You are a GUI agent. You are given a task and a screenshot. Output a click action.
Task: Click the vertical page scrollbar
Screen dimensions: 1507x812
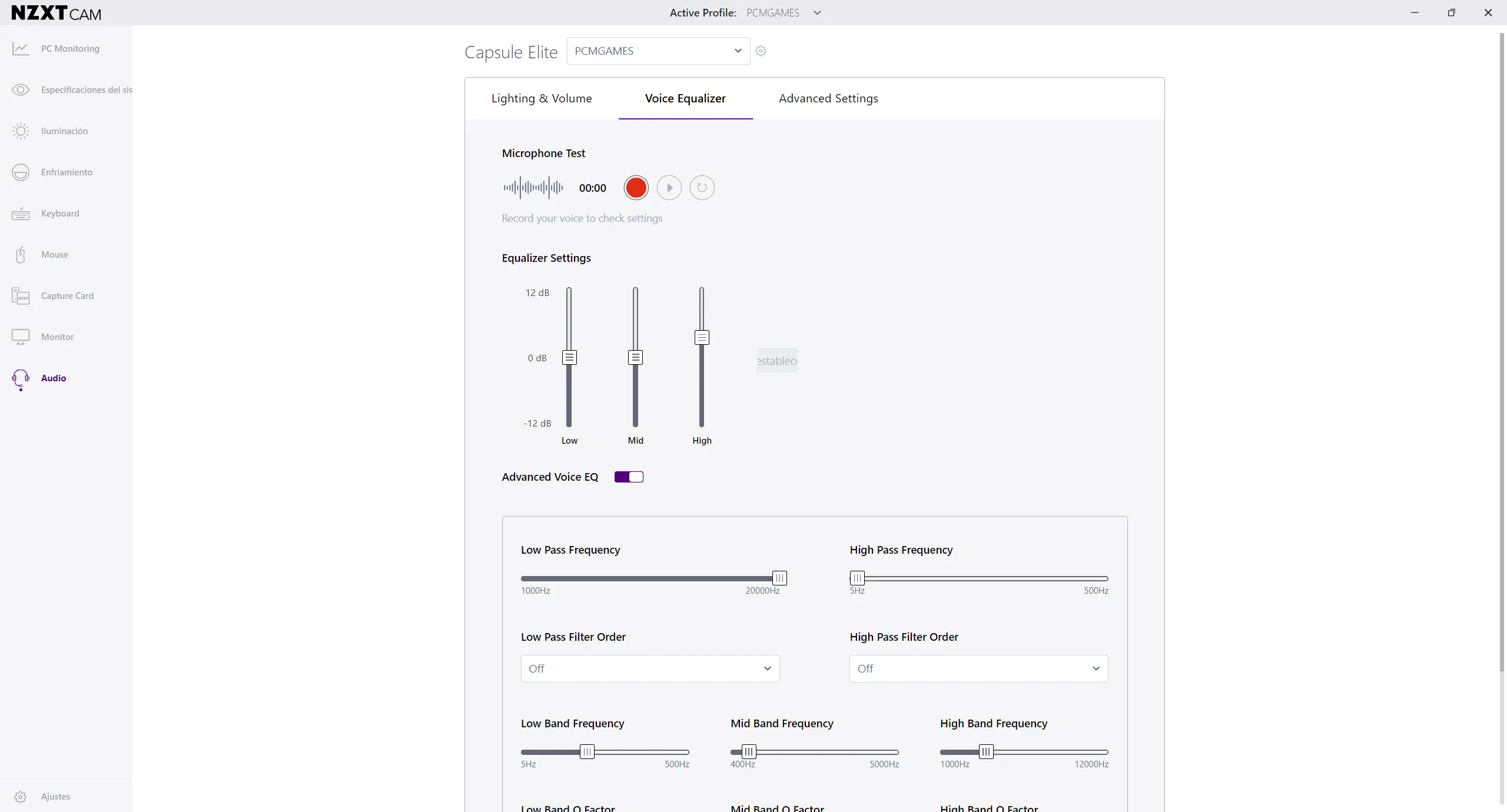pyautogui.click(x=1502, y=353)
